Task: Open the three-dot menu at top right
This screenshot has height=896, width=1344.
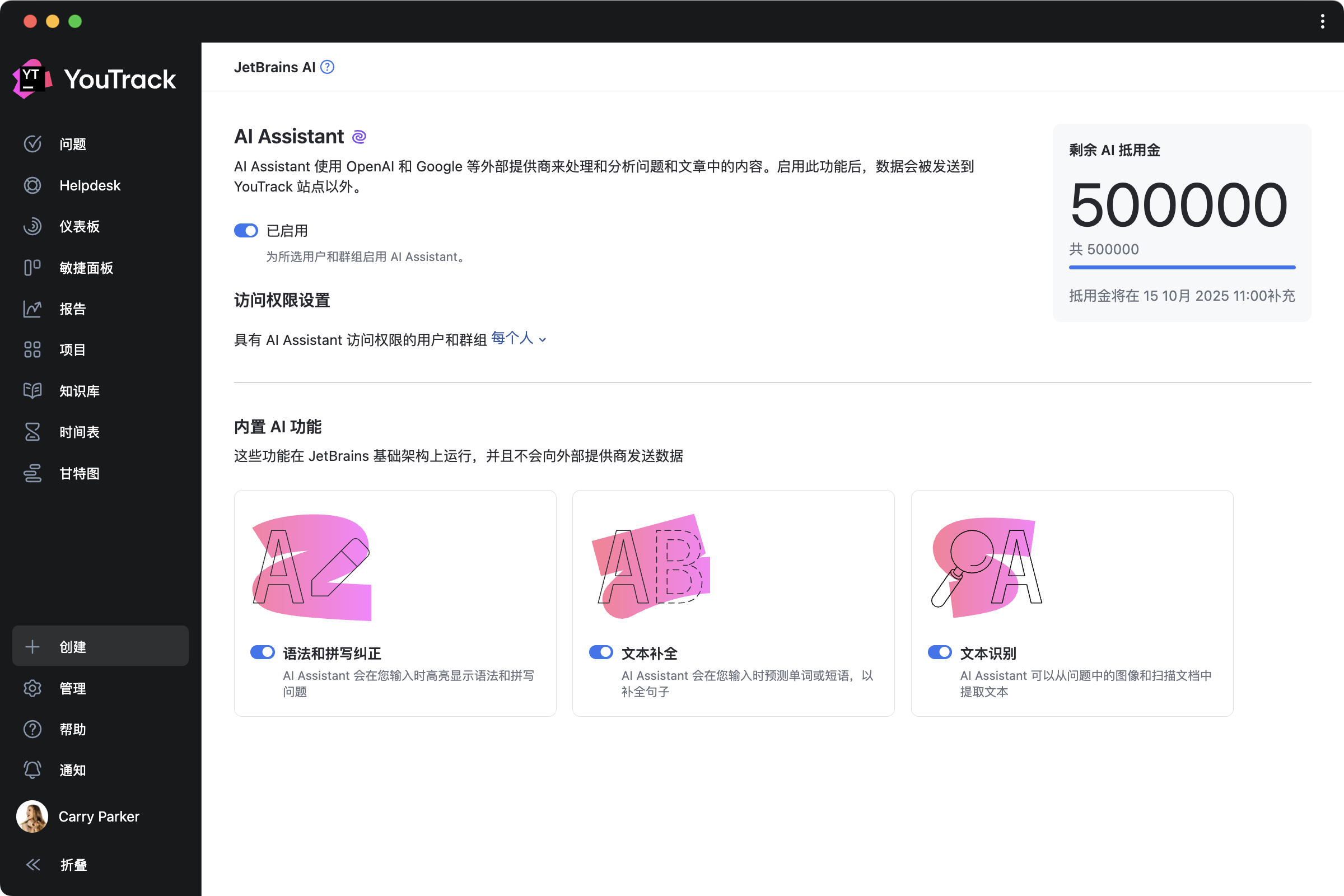Action: point(1322,22)
